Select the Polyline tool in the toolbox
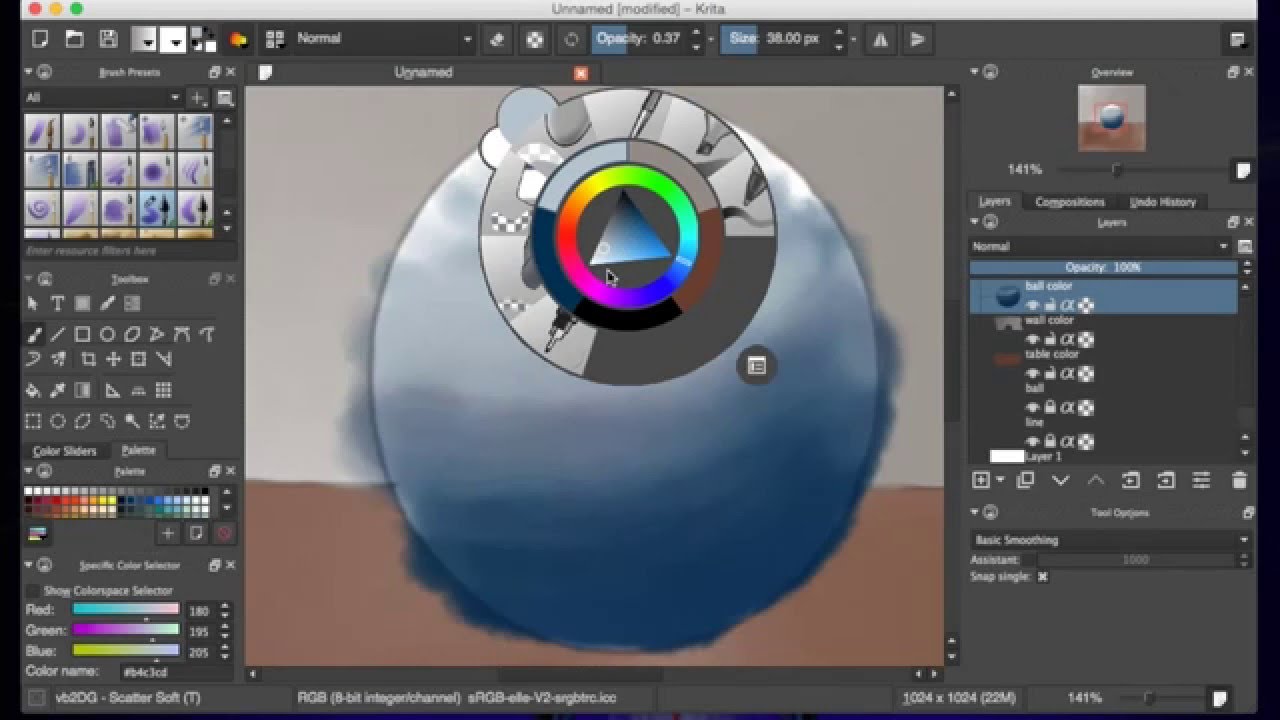1280x720 pixels. [158, 334]
